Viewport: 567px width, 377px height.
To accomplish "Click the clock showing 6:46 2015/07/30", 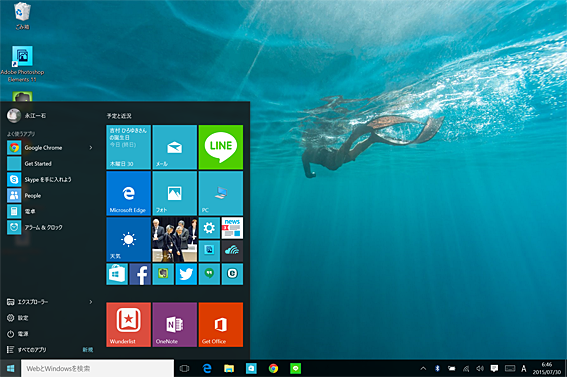I will [x=547, y=368].
